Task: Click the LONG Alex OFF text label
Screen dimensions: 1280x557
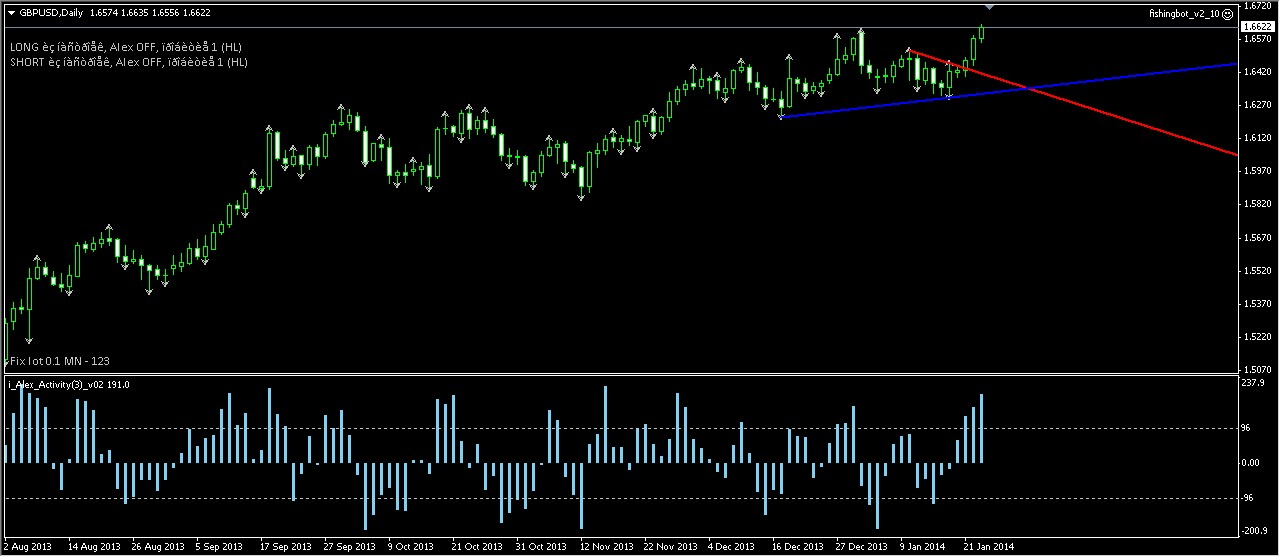Action: [x=125, y=47]
